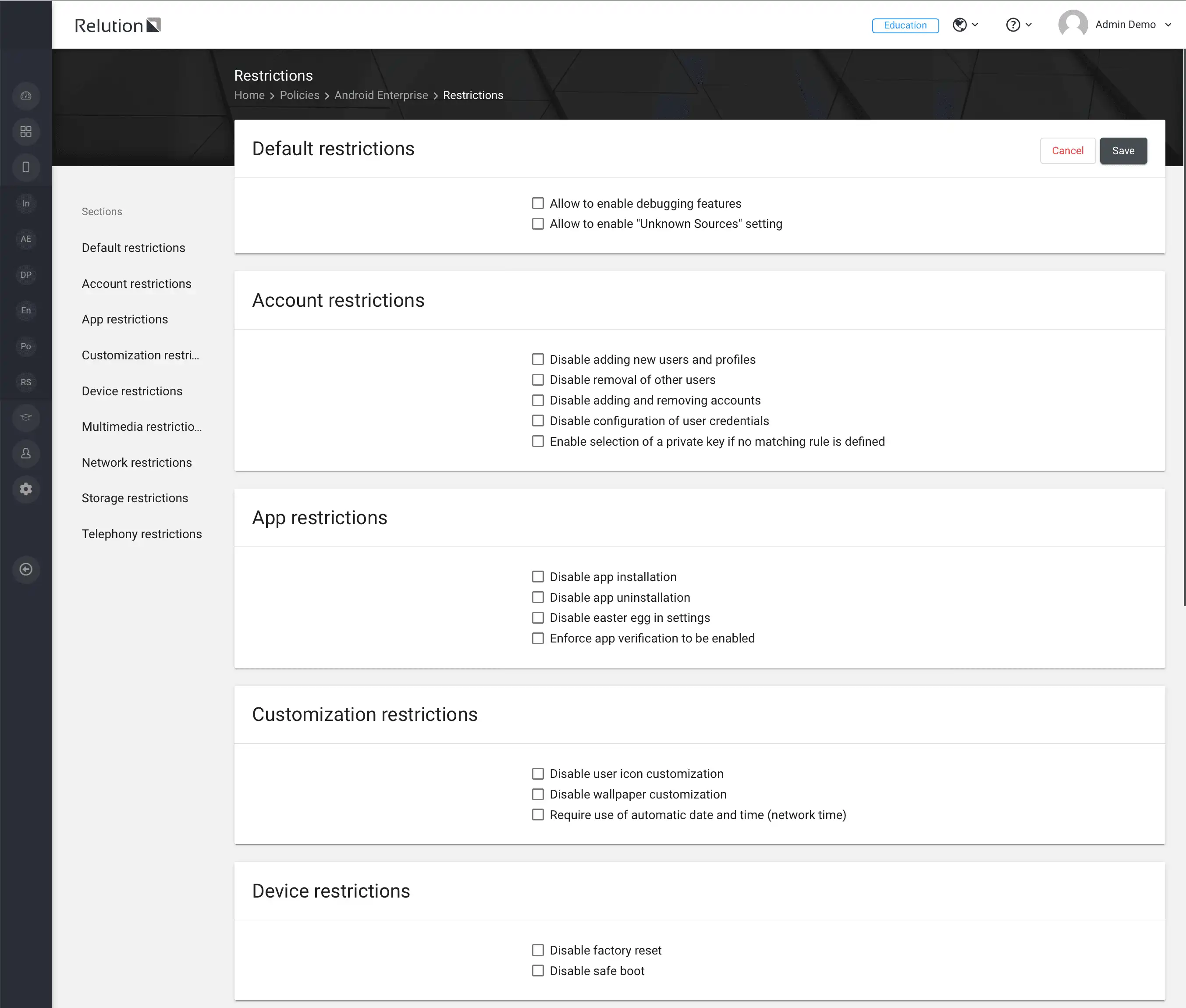This screenshot has width=1186, height=1008.
Task: Open the Home breadcrumb link
Action: coord(249,96)
